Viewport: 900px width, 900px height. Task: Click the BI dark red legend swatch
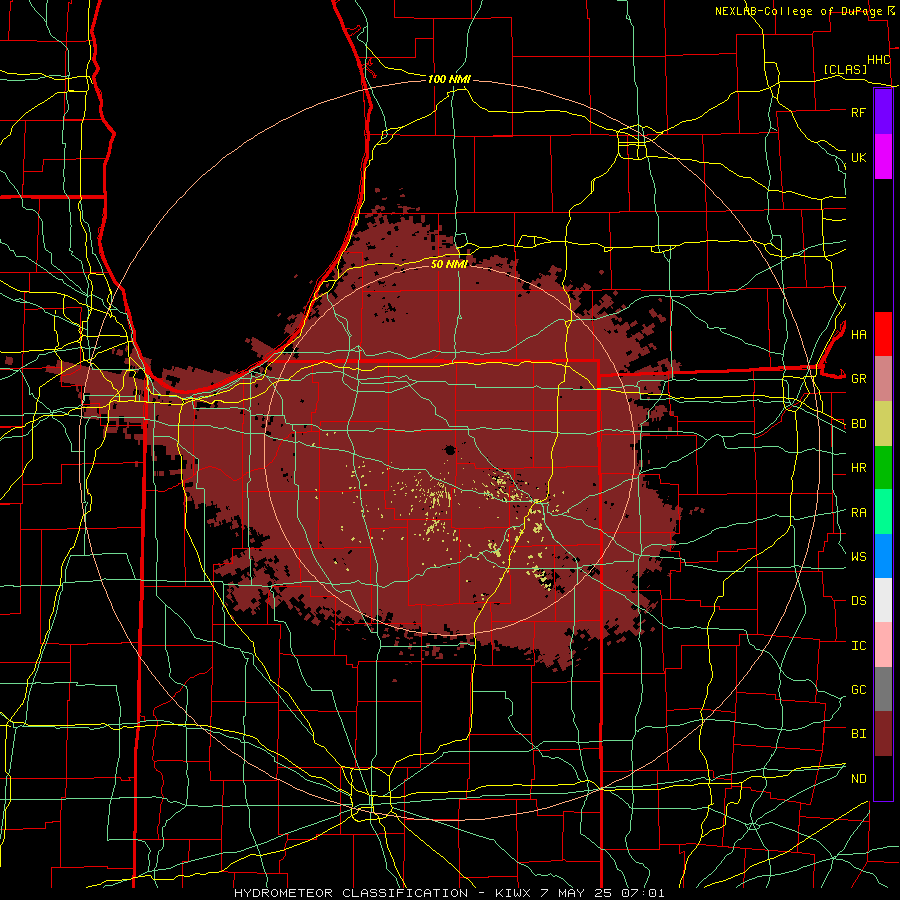point(883,734)
